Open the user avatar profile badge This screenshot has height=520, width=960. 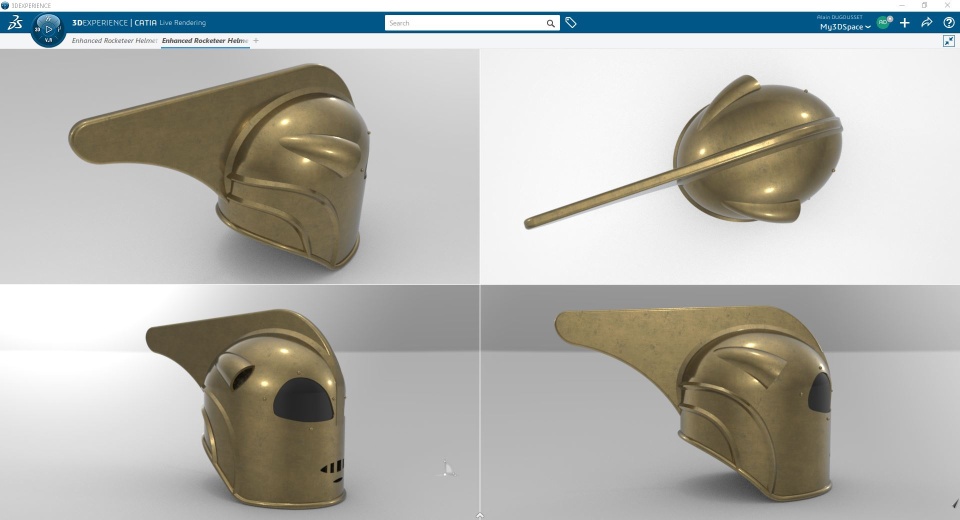coord(883,23)
